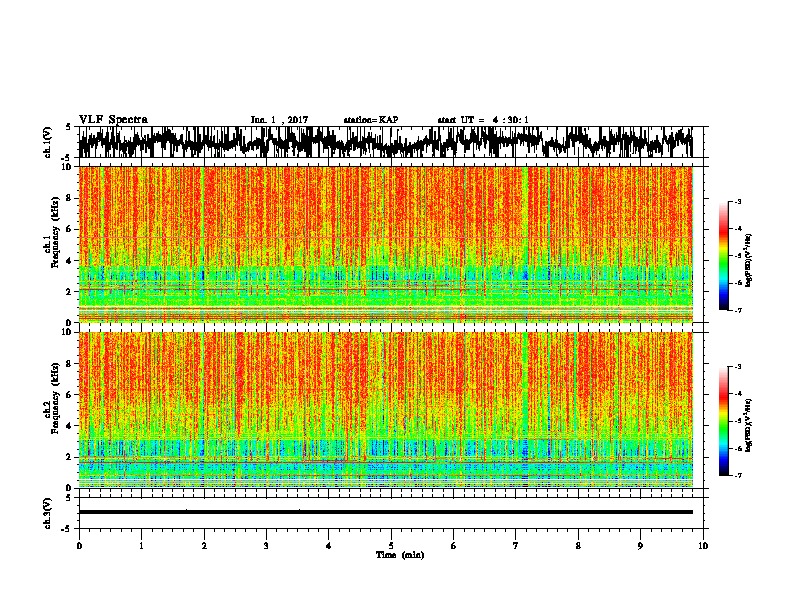Click the "-3" label on ch.1 color bar
This screenshot has width=792, height=612.
(x=738, y=202)
